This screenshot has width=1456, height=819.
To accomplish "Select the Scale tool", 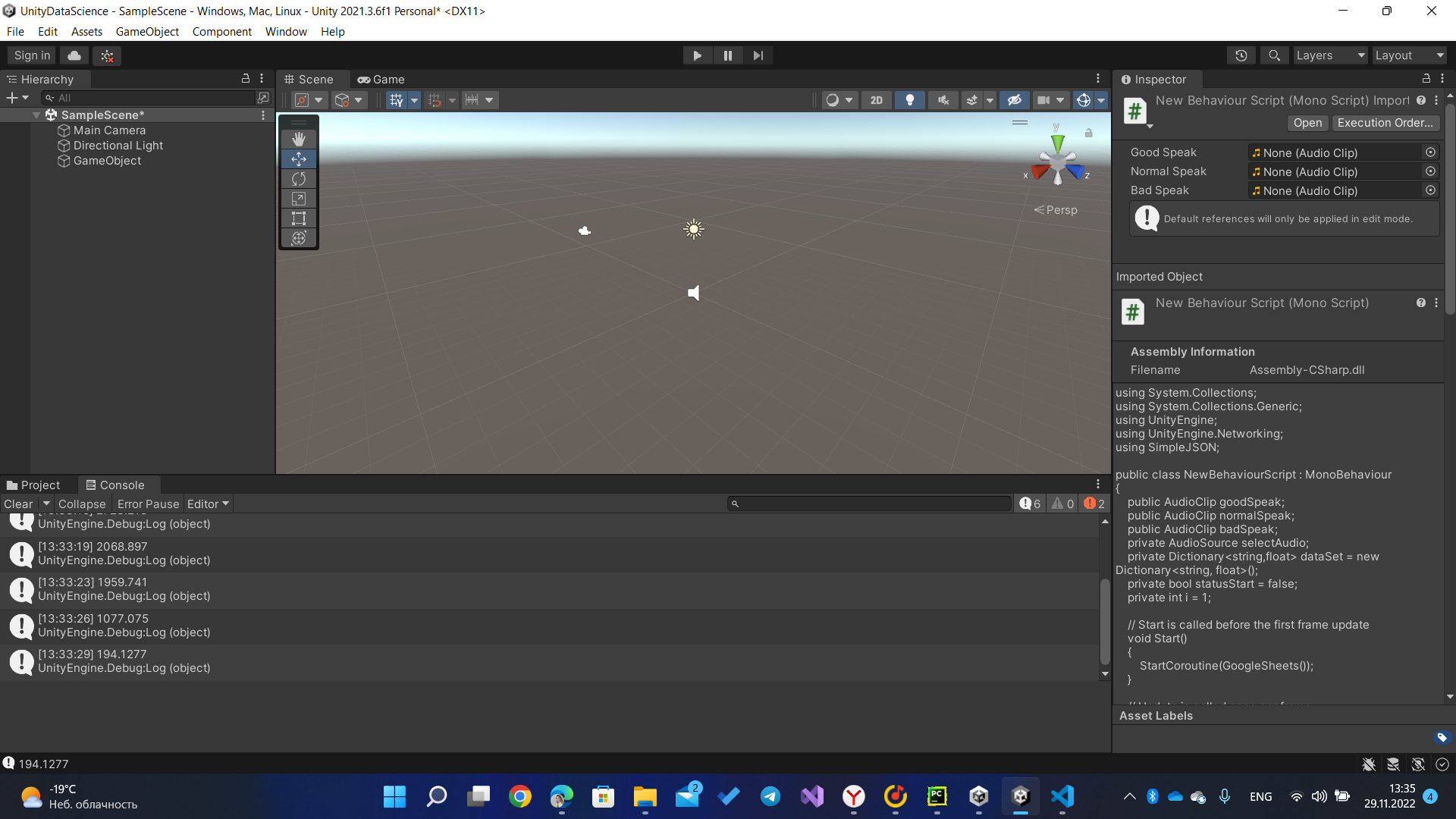I will coord(299,199).
